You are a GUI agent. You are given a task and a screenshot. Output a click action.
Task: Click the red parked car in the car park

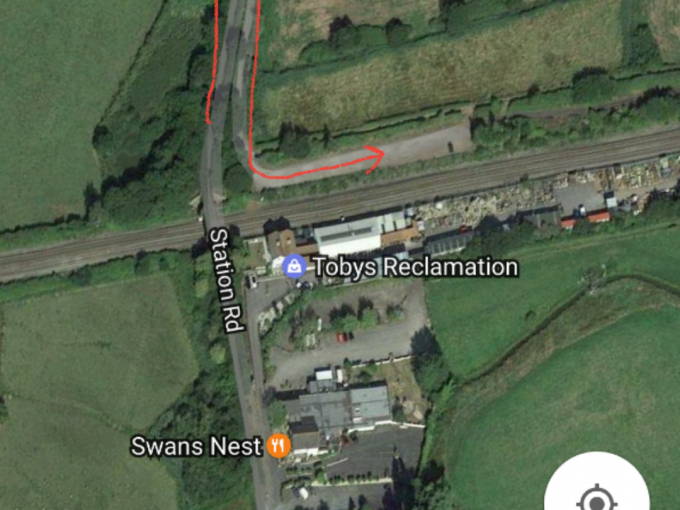[342, 337]
